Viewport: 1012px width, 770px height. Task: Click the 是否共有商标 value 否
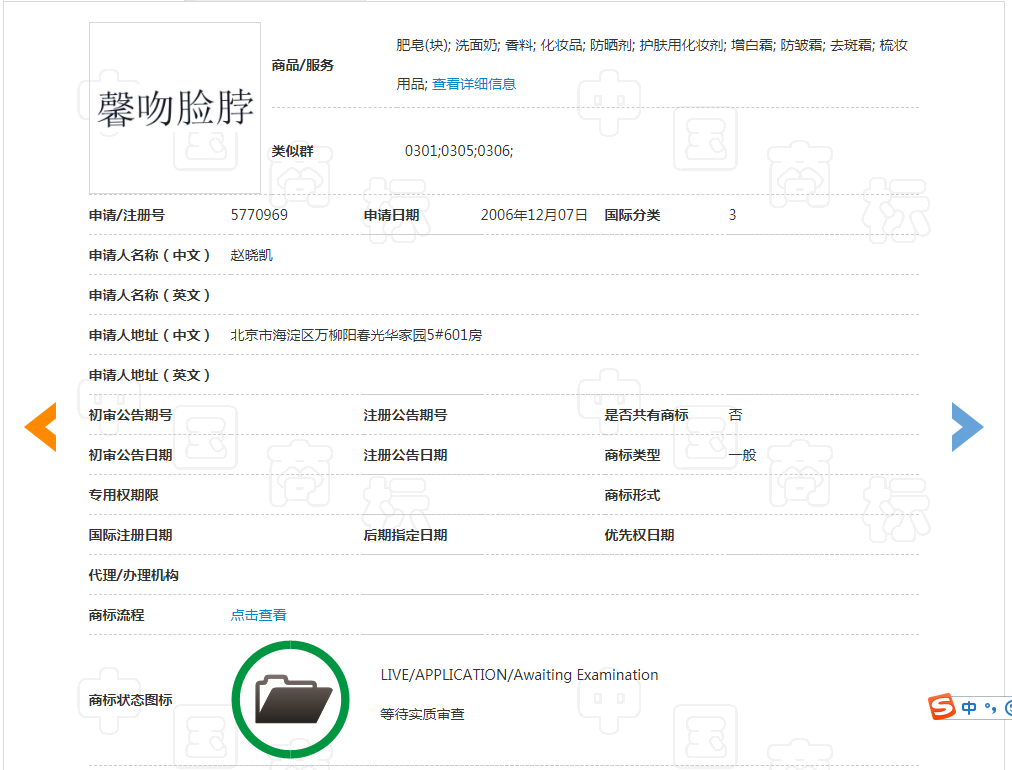(735, 415)
